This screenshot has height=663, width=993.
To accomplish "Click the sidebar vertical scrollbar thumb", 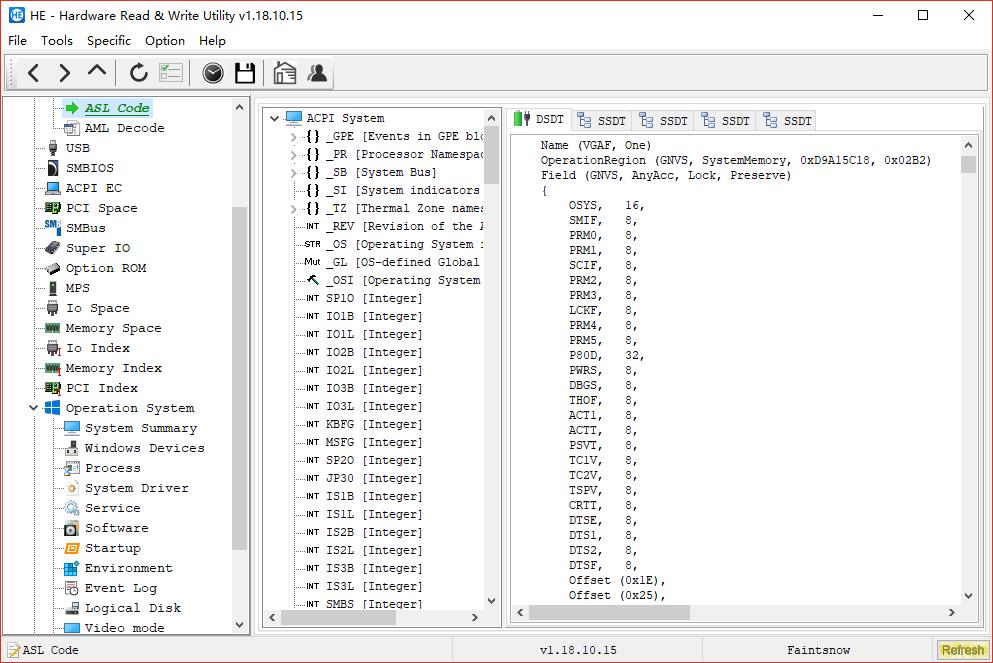I will 239,379.
